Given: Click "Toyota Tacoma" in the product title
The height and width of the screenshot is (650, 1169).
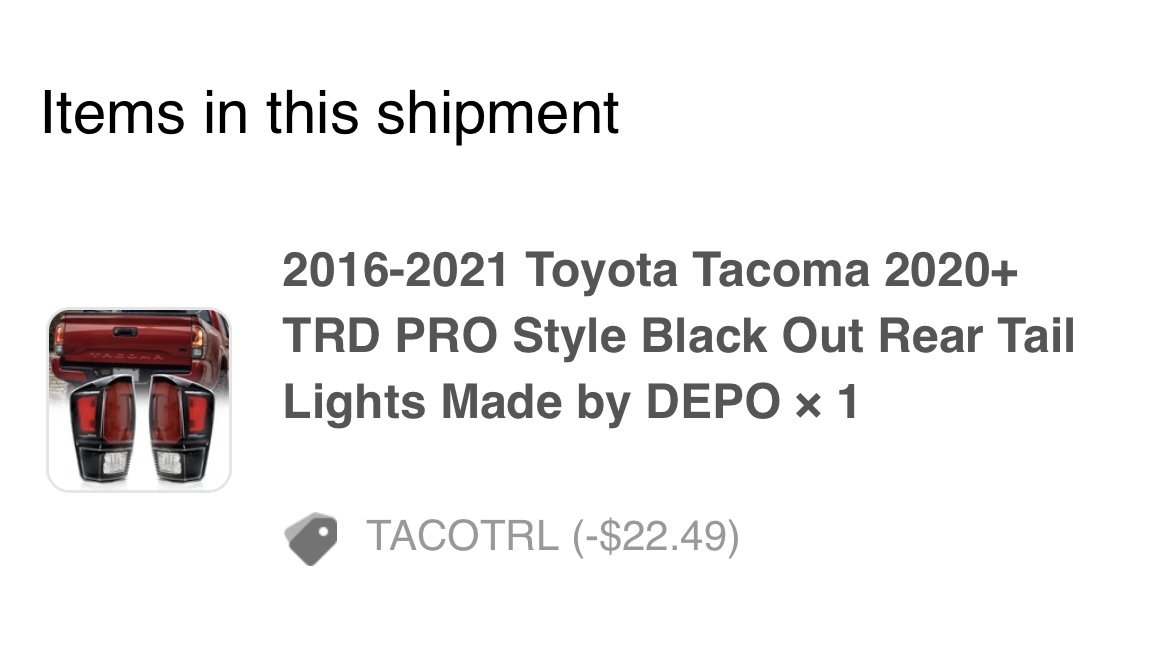Looking at the screenshot, I should pyautogui.click(x=698, y=270).
